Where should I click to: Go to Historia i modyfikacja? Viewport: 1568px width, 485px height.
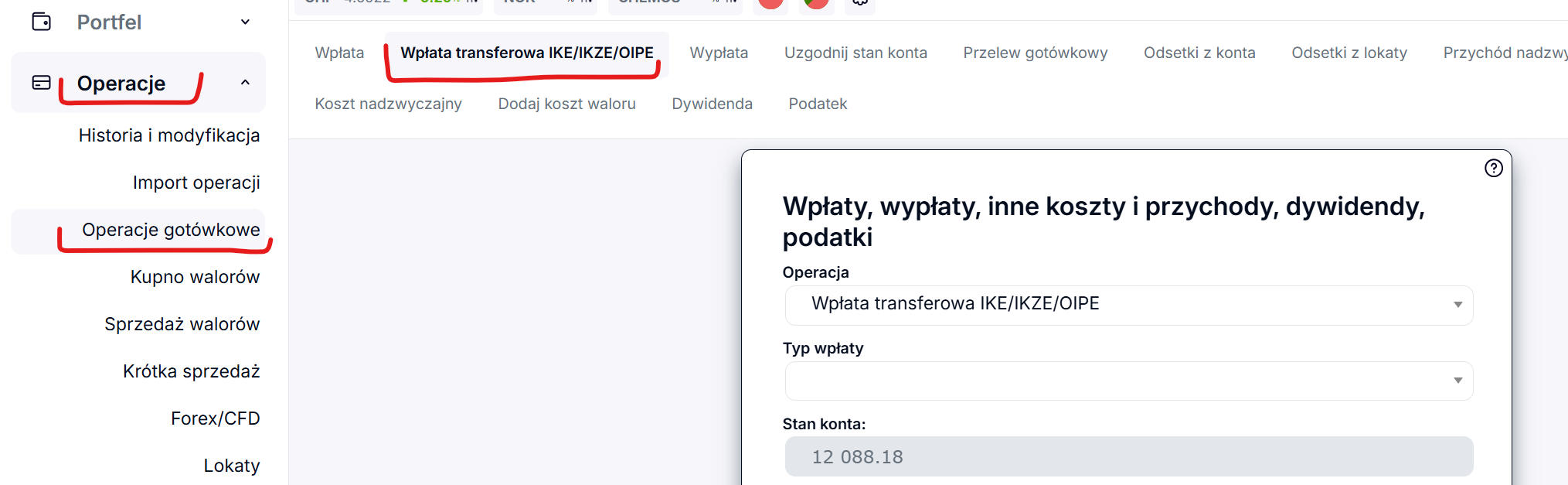coord(169,135)
